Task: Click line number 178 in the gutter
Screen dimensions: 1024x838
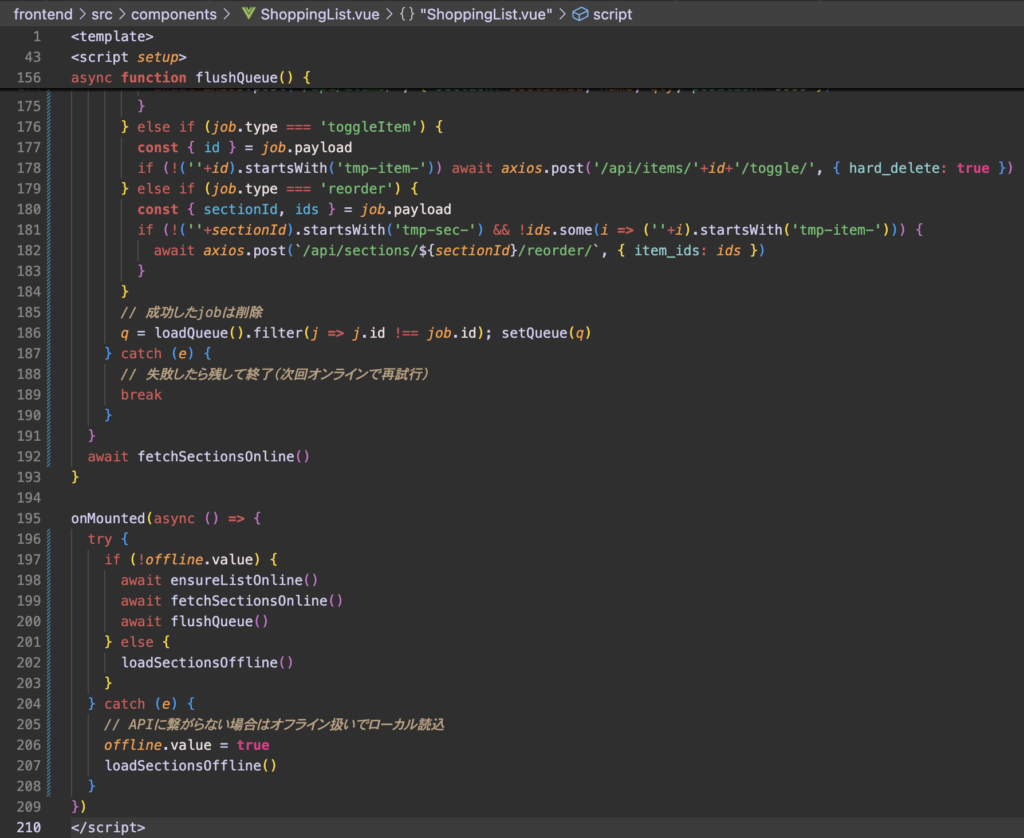Action: tap(29, 168)
